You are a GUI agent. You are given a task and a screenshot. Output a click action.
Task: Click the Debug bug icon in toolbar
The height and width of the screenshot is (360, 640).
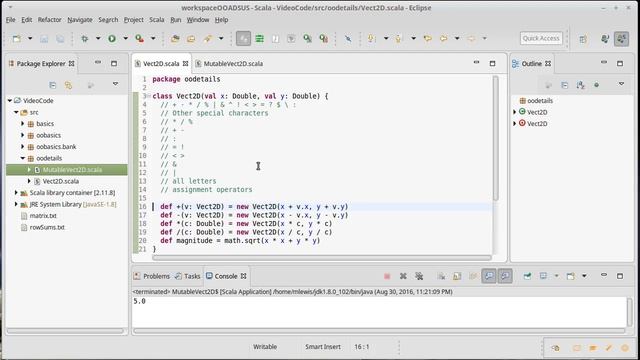[x=84, y=39]
